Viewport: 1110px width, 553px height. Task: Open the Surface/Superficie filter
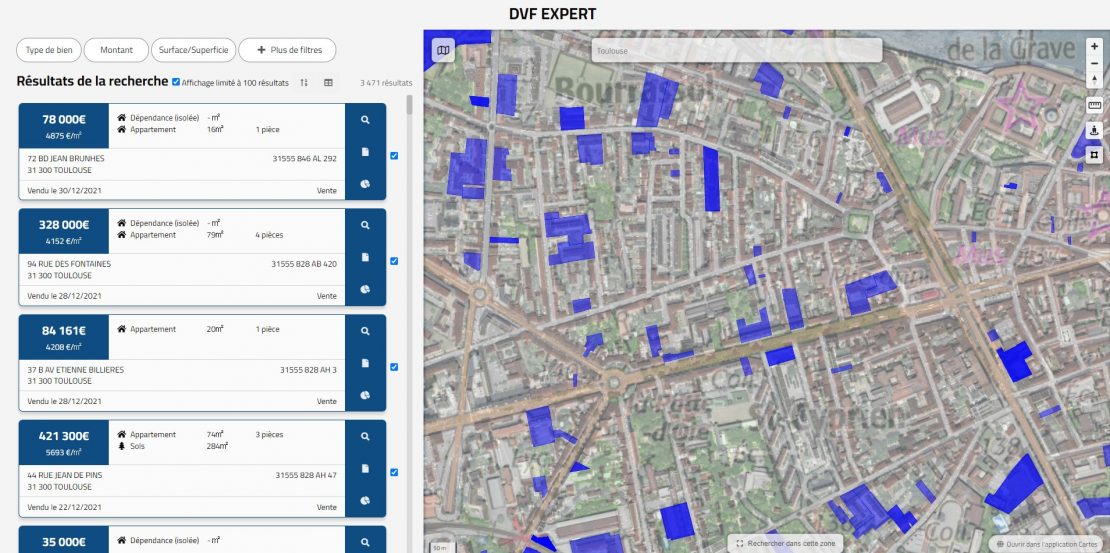[x=193, y=50]
